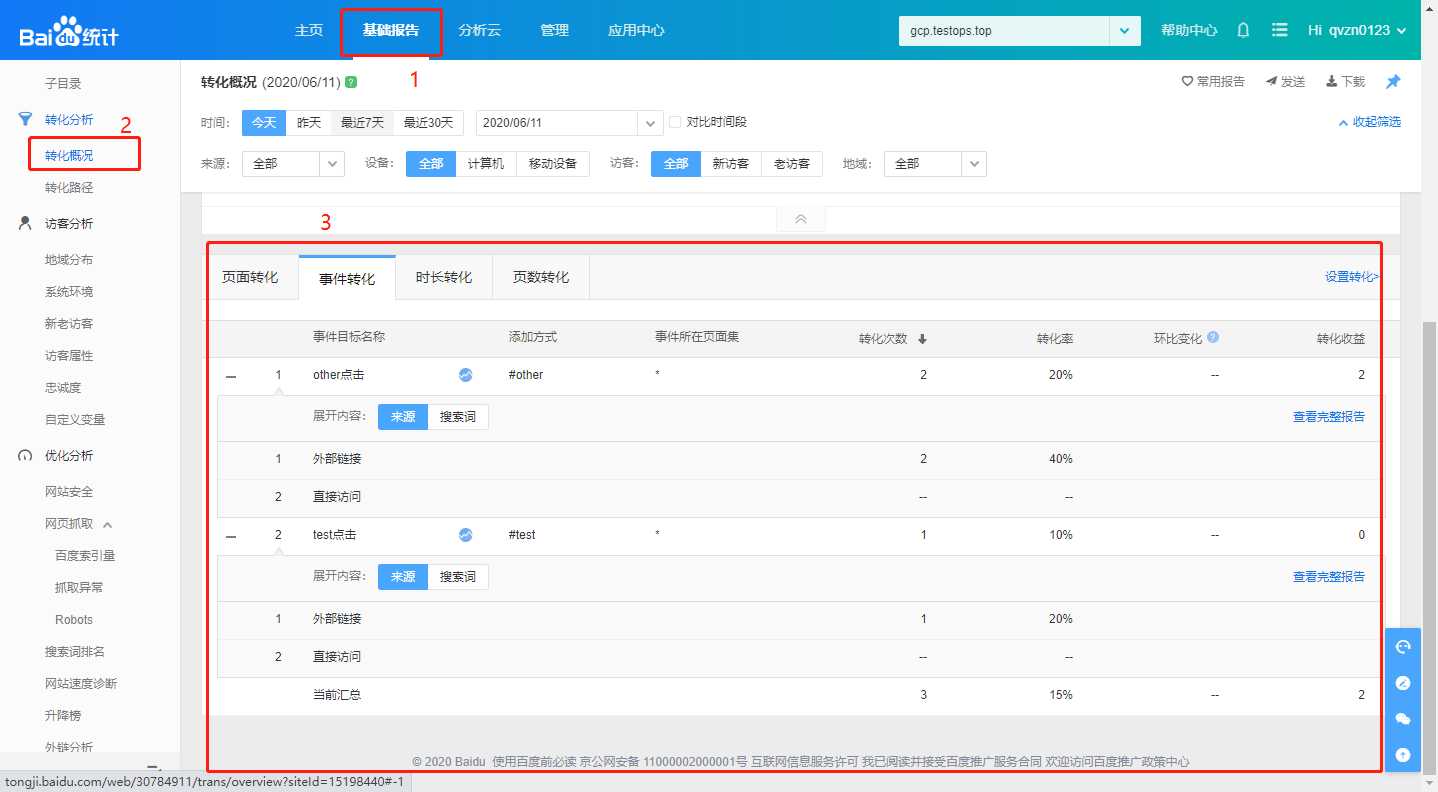The width and height of the screenshot is (1438, 792).
Task: Open 百度索引量 in sidebar
Action: coord(85,556)
